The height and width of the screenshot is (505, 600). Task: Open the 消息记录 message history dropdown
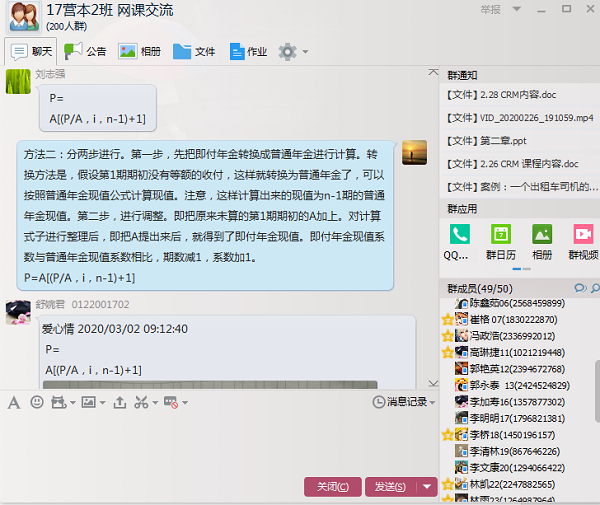(x=405, y=402)
